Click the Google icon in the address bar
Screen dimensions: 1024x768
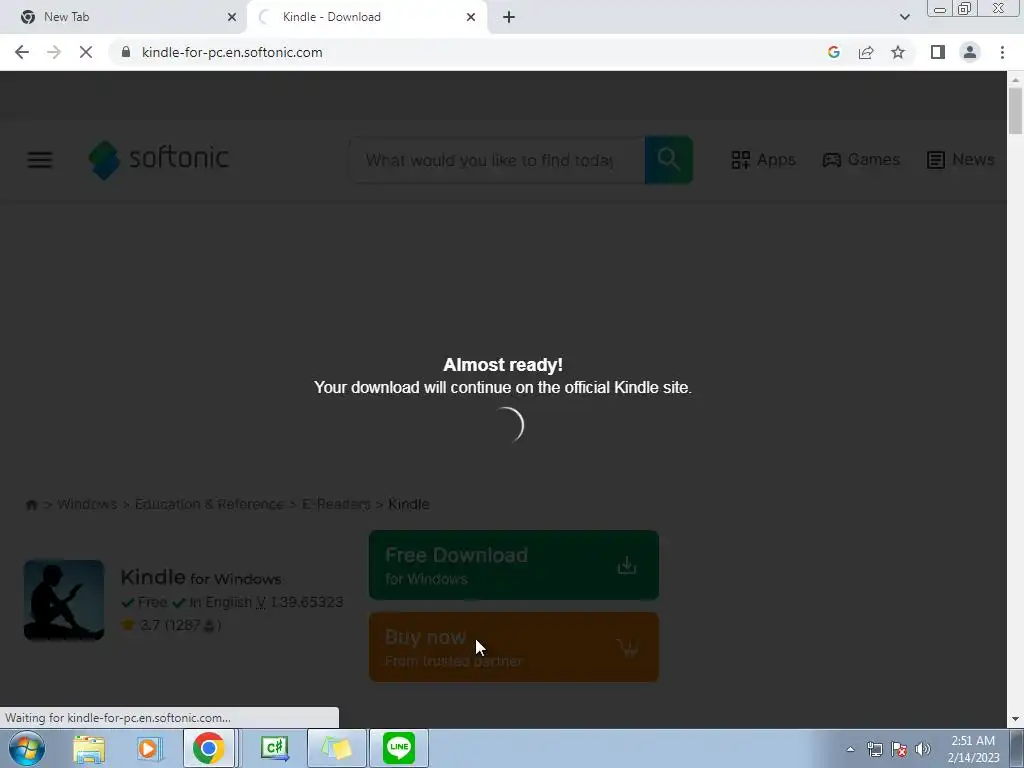pyautogui.click(x=833, y=52)
